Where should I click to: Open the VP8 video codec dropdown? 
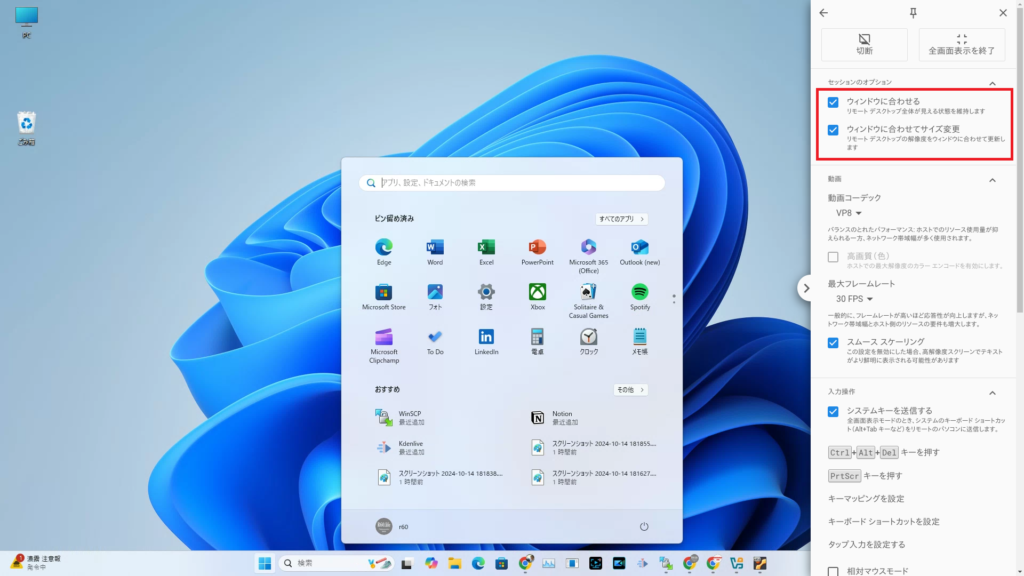coord(848,213)
